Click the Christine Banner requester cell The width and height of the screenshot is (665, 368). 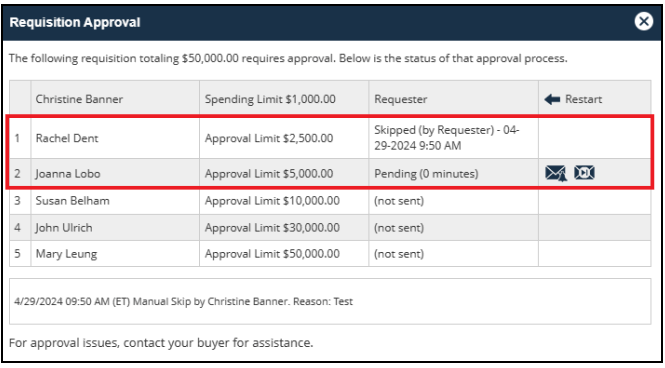click(79, 99)
